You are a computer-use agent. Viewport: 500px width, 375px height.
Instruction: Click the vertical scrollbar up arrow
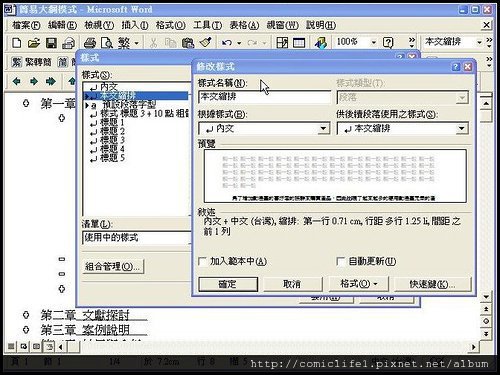tap(486, 104)
